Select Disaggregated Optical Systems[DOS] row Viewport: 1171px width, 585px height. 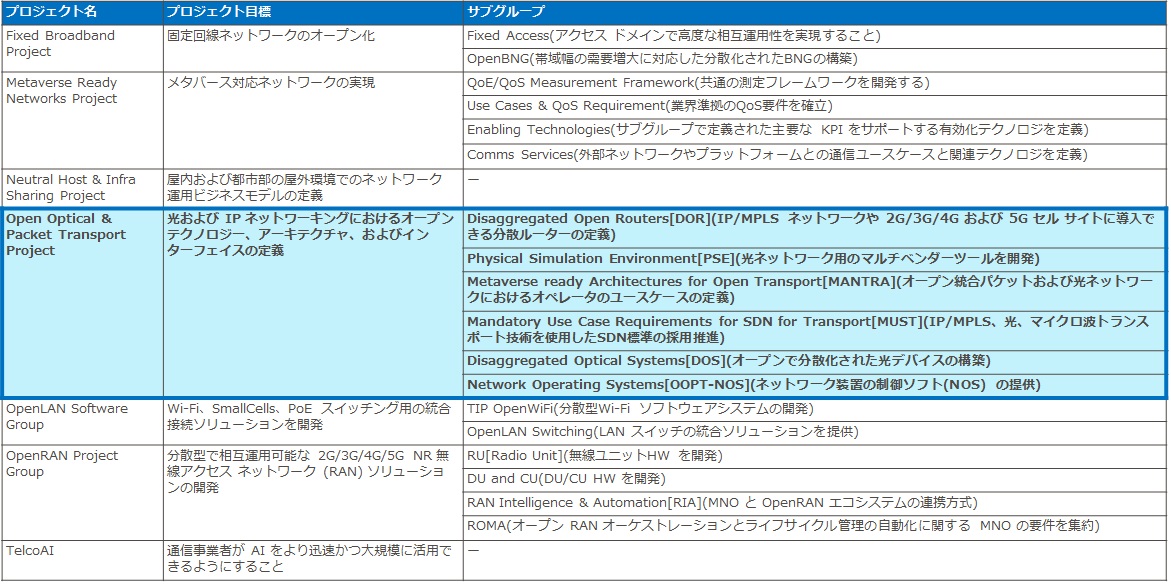coord(816,361)
